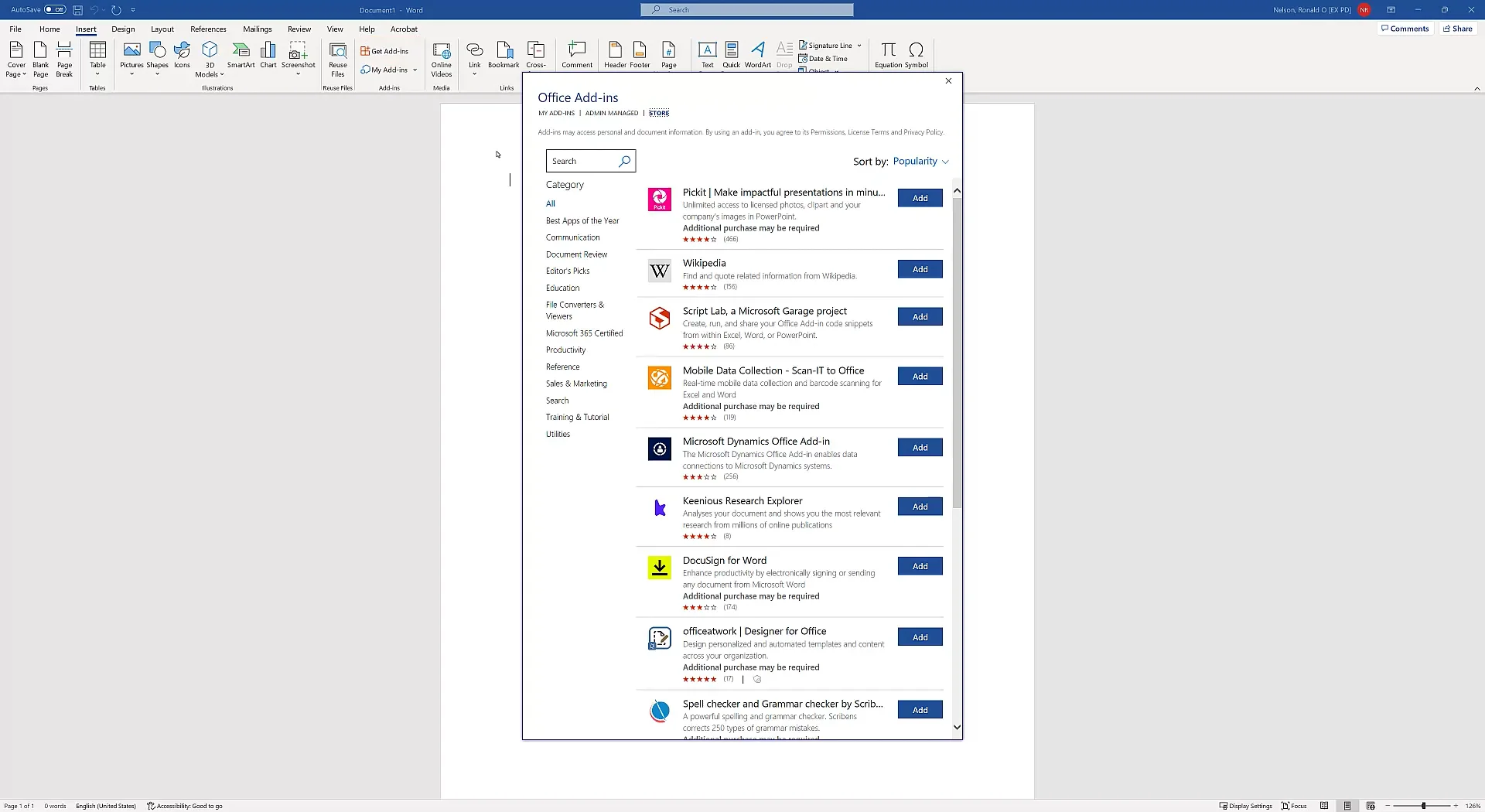Add DocuSign for Word
The height and width of the screenshot is (812, 1485).
[920, 566]
